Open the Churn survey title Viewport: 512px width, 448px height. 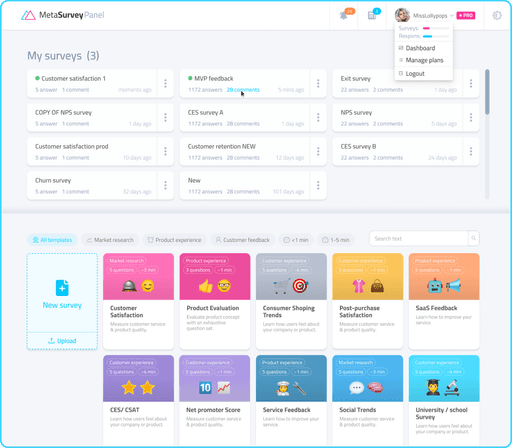click(53, 181)
